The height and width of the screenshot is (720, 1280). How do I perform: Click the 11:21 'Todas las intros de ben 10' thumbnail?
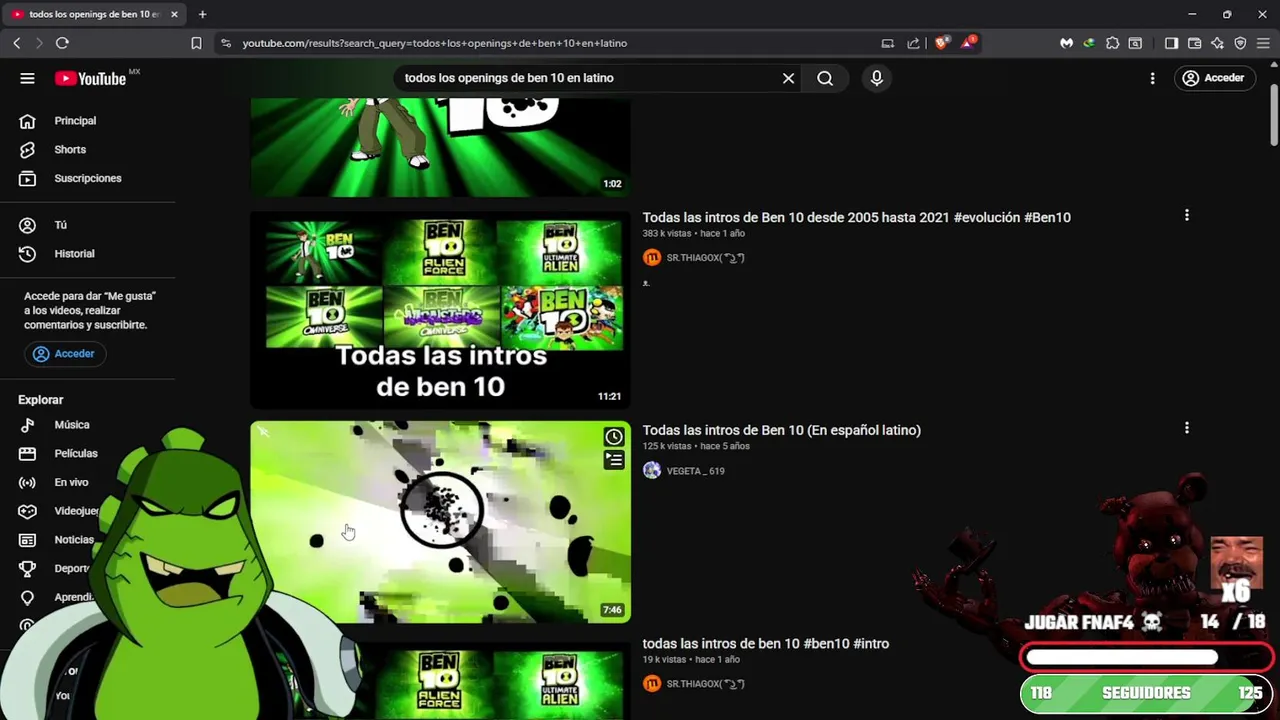tap(440, 310)
